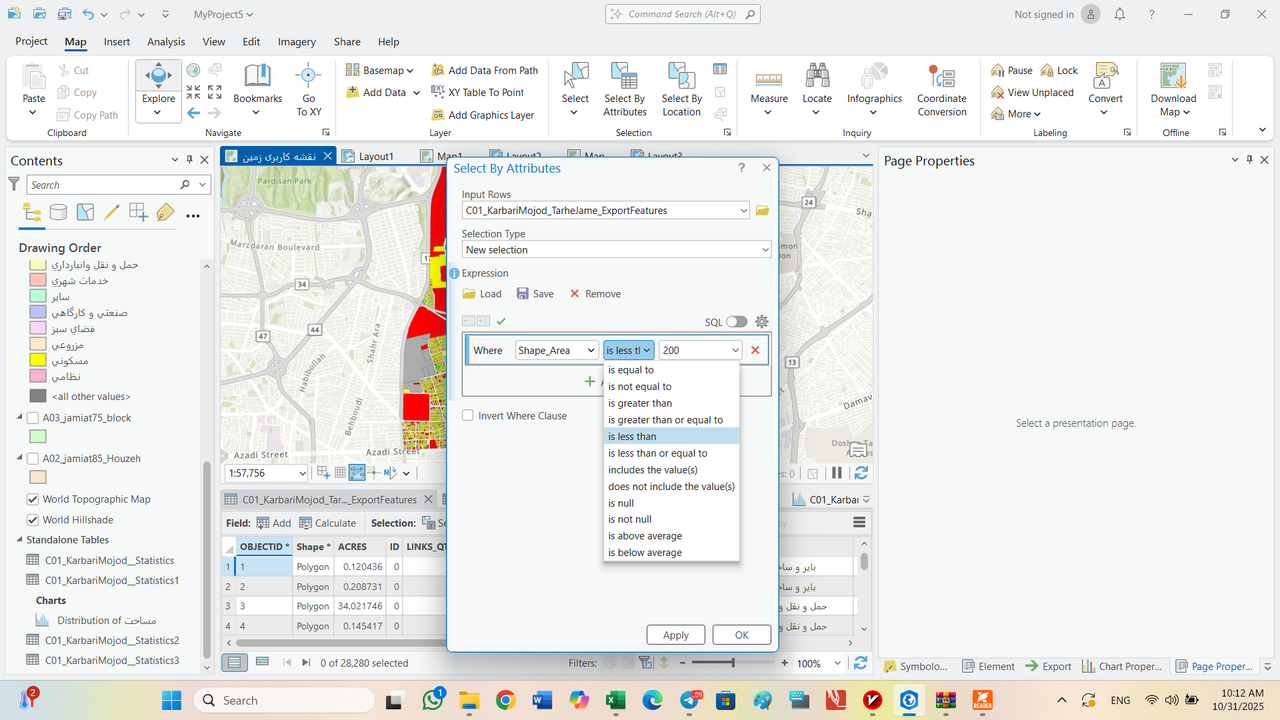
Task: Click Calculate in table toolbar
Action: (x=327, y=523)
